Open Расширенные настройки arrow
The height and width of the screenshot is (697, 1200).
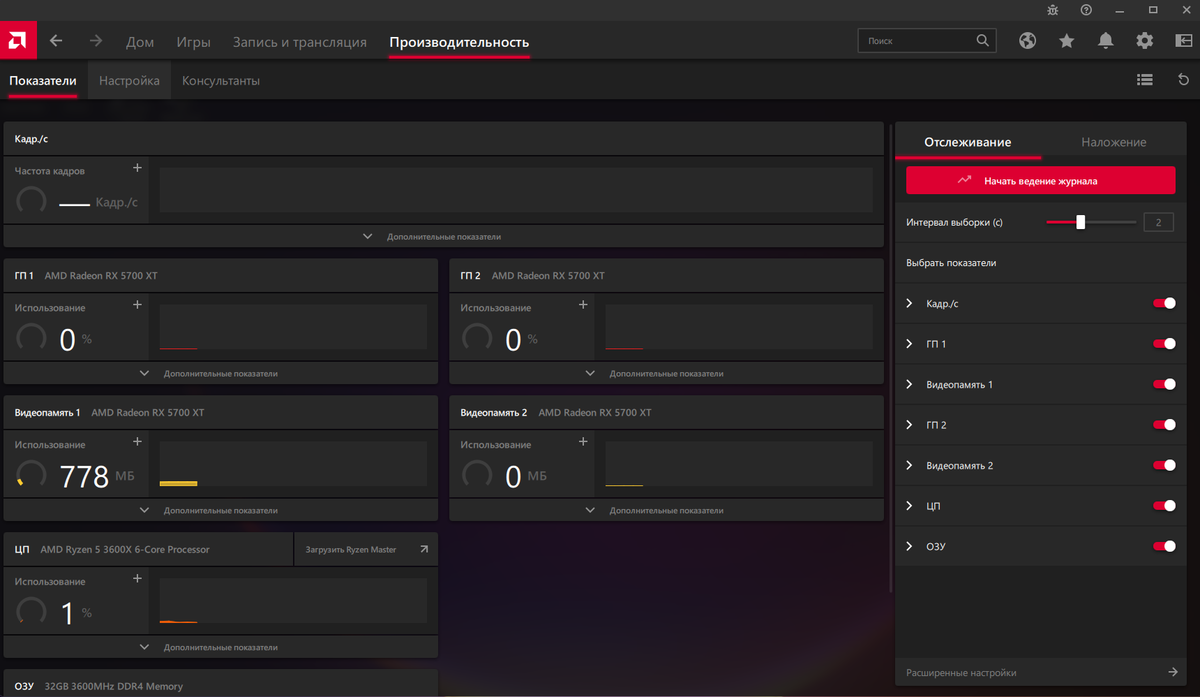tap(1173, 672)
